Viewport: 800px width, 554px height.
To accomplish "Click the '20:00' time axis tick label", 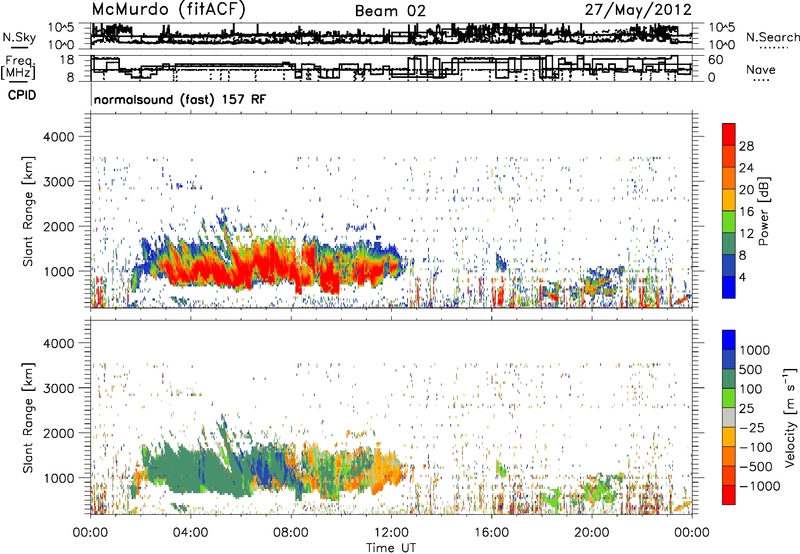I will [592, 533].
